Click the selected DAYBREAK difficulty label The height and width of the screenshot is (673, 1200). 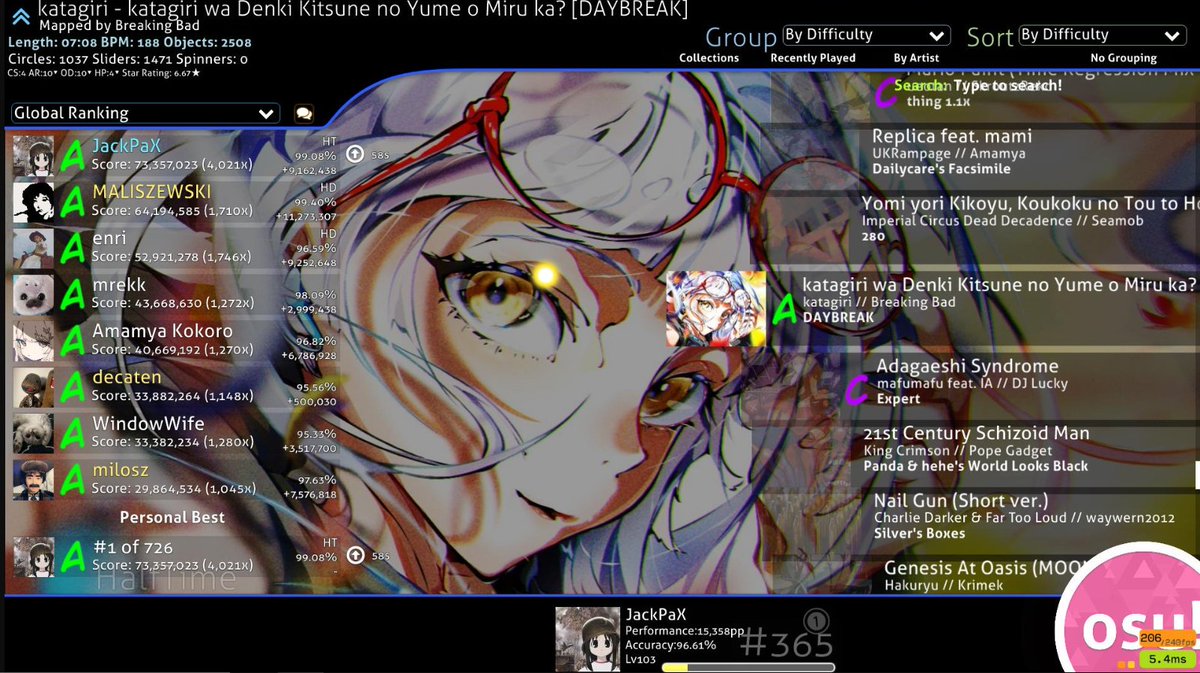tap(838, 318)
